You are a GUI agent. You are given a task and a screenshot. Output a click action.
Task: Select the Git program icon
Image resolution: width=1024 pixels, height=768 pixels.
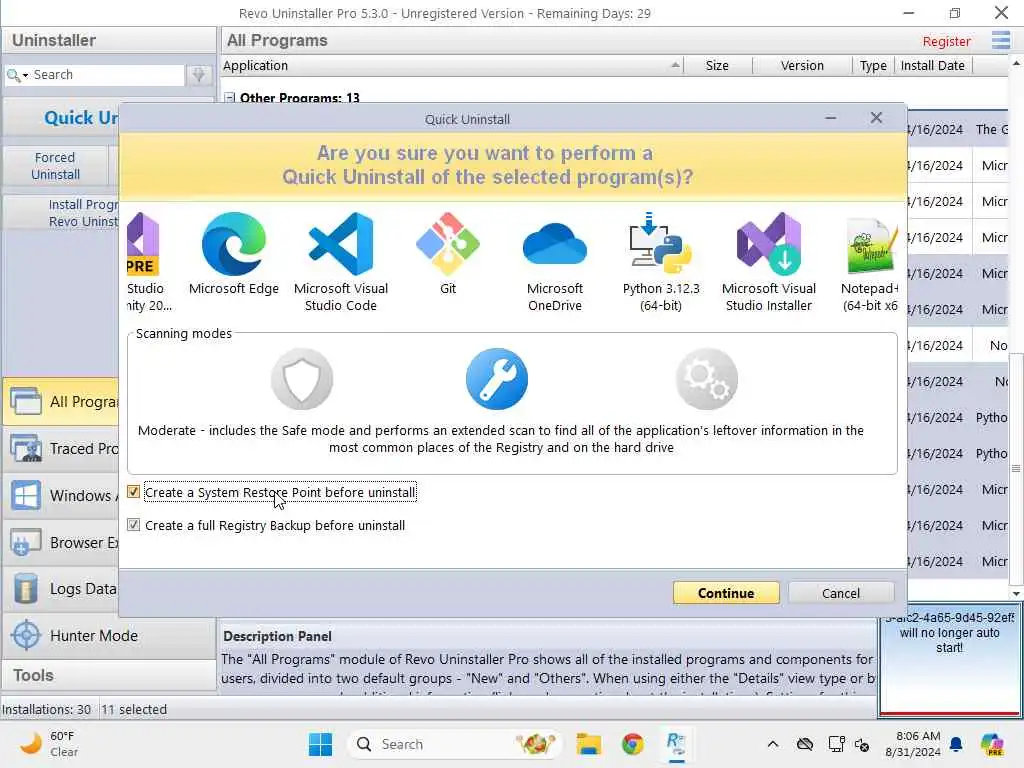click(448, 244)
